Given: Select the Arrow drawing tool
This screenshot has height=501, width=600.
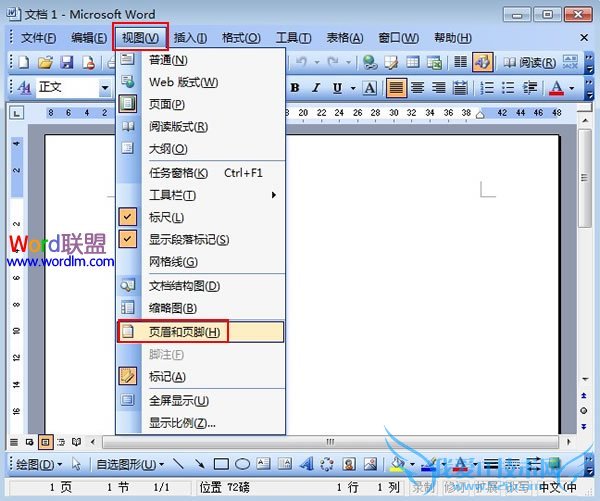Looking at the screenshot, I should coord(200,464).
